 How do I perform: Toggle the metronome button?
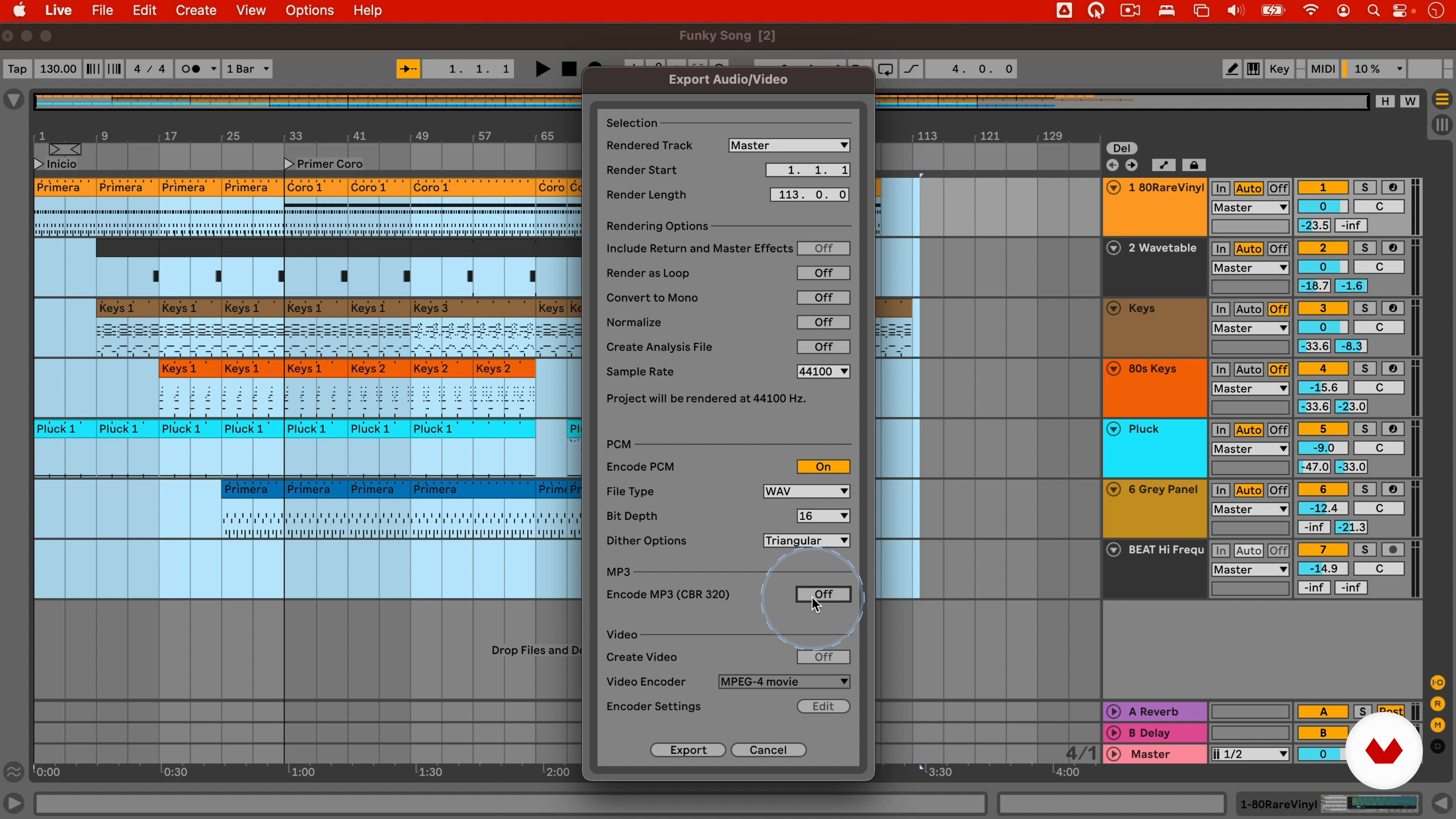[197, 69]
